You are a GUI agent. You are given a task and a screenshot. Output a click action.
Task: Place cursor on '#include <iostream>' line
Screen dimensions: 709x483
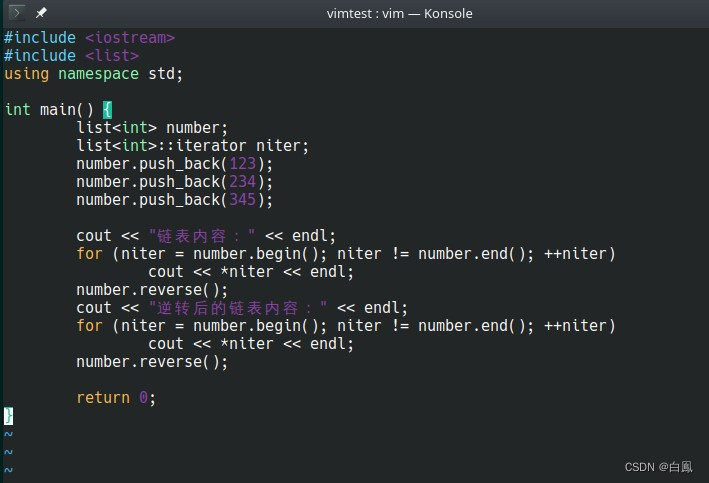point(90,38)
